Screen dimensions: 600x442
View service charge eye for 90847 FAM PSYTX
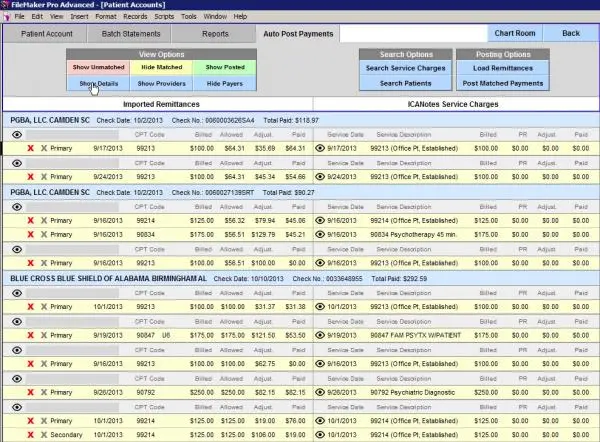(x=320, y=335)
